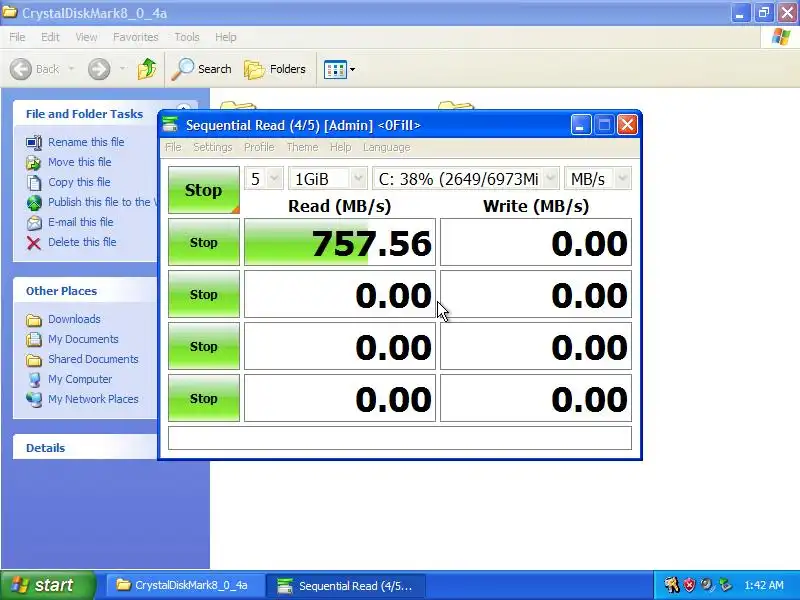
Task: Open the Favorites menu in Explorer window
Action: (136, 37)
